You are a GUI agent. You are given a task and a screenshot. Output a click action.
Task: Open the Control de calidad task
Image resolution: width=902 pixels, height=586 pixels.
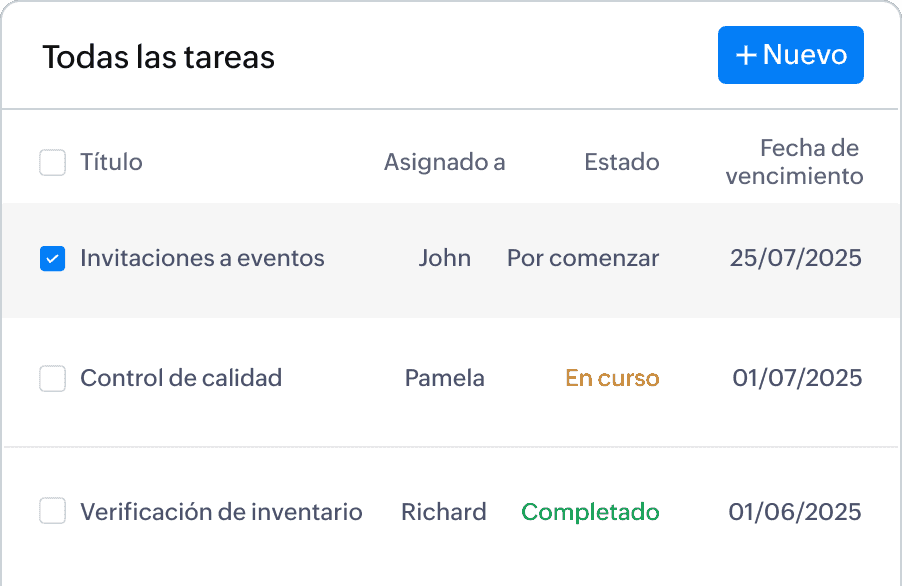click(x=181, y=378)
